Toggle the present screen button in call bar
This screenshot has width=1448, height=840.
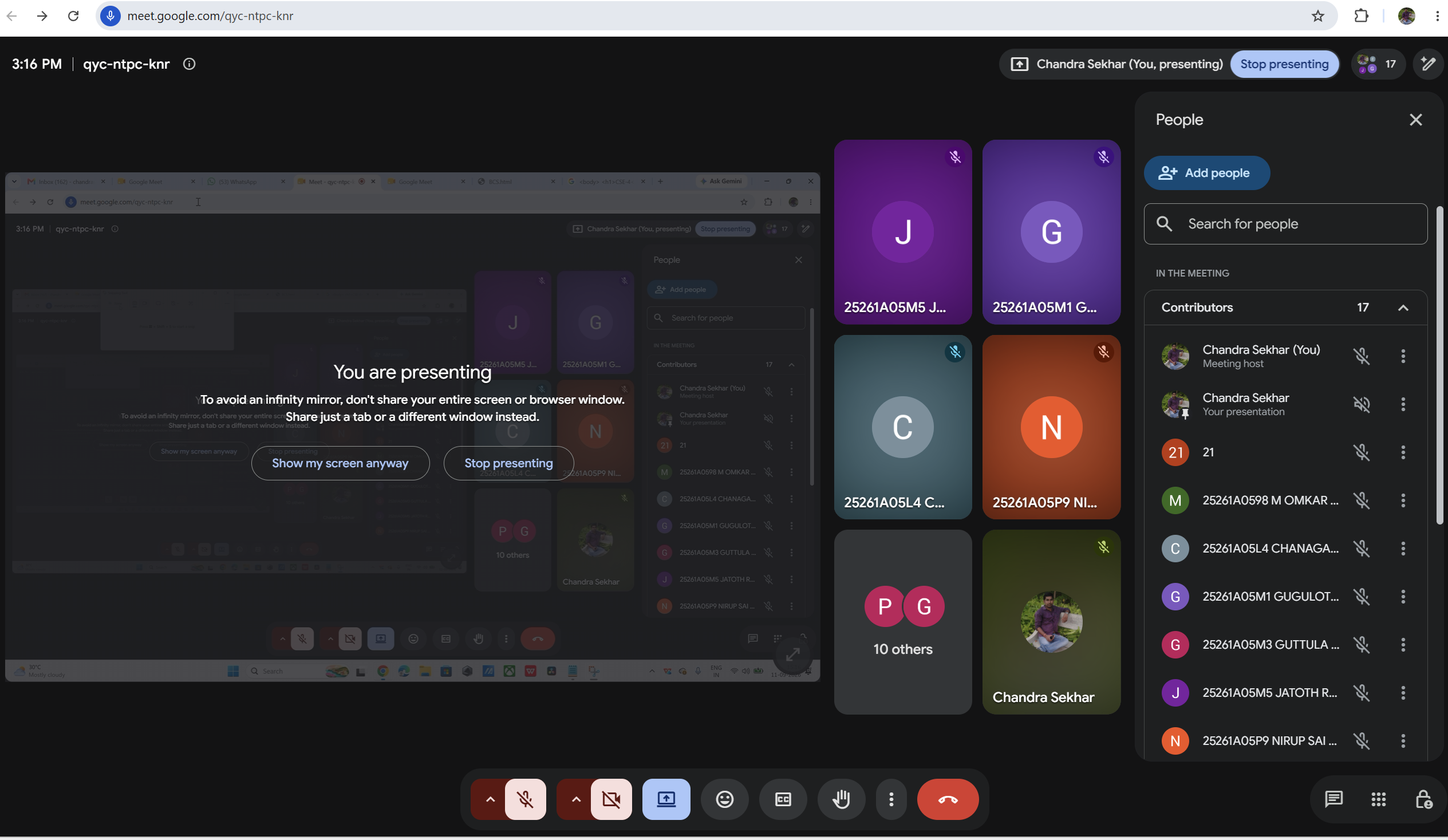[666, 799]
